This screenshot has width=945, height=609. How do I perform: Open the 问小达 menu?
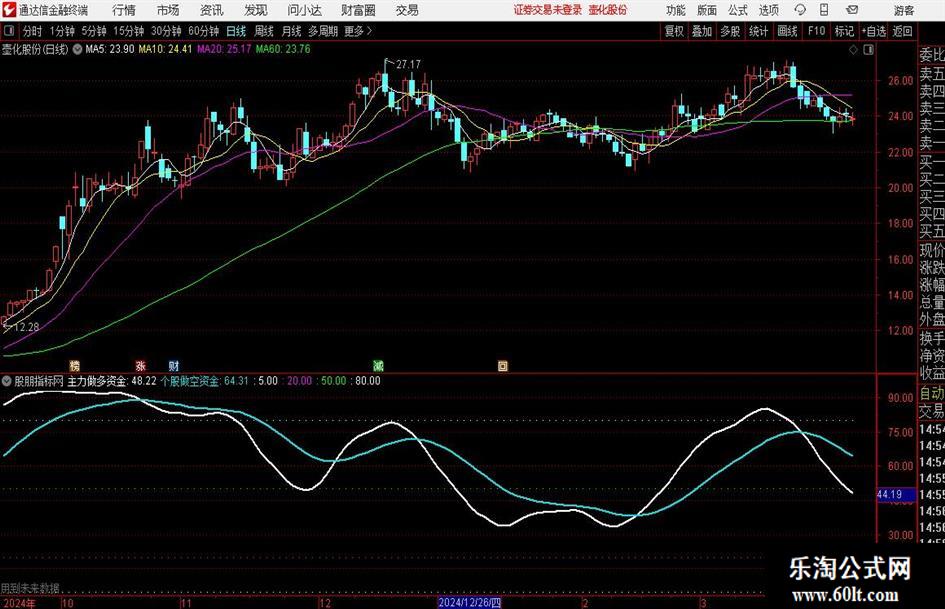click(304, 10)
